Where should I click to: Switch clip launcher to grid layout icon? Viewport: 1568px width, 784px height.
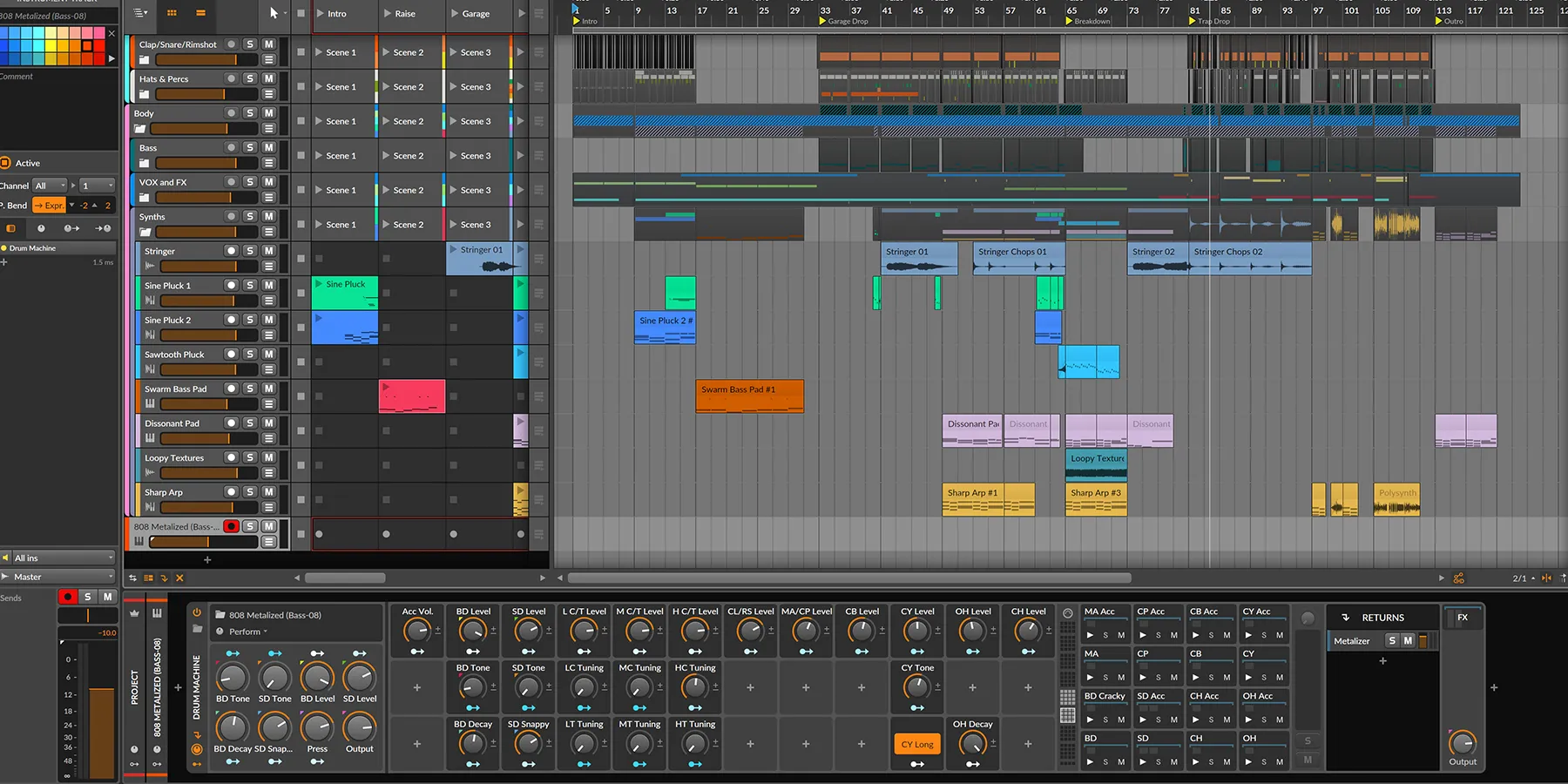(172, 12)
